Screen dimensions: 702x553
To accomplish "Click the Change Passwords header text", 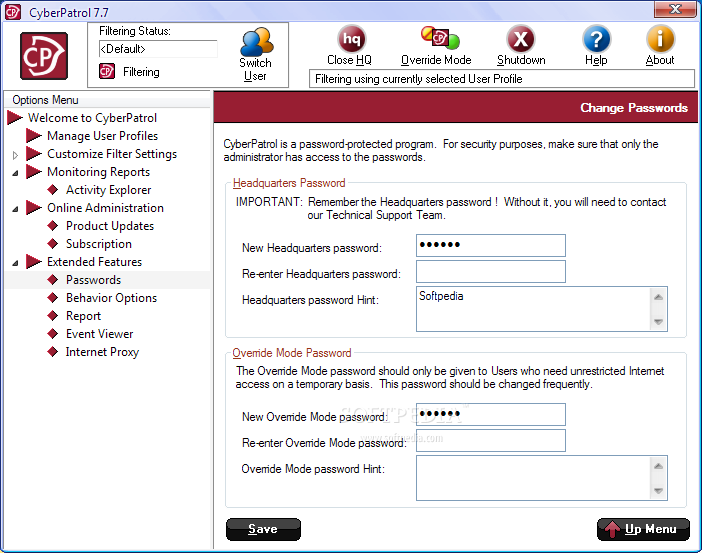I will [x=634, y=108].
